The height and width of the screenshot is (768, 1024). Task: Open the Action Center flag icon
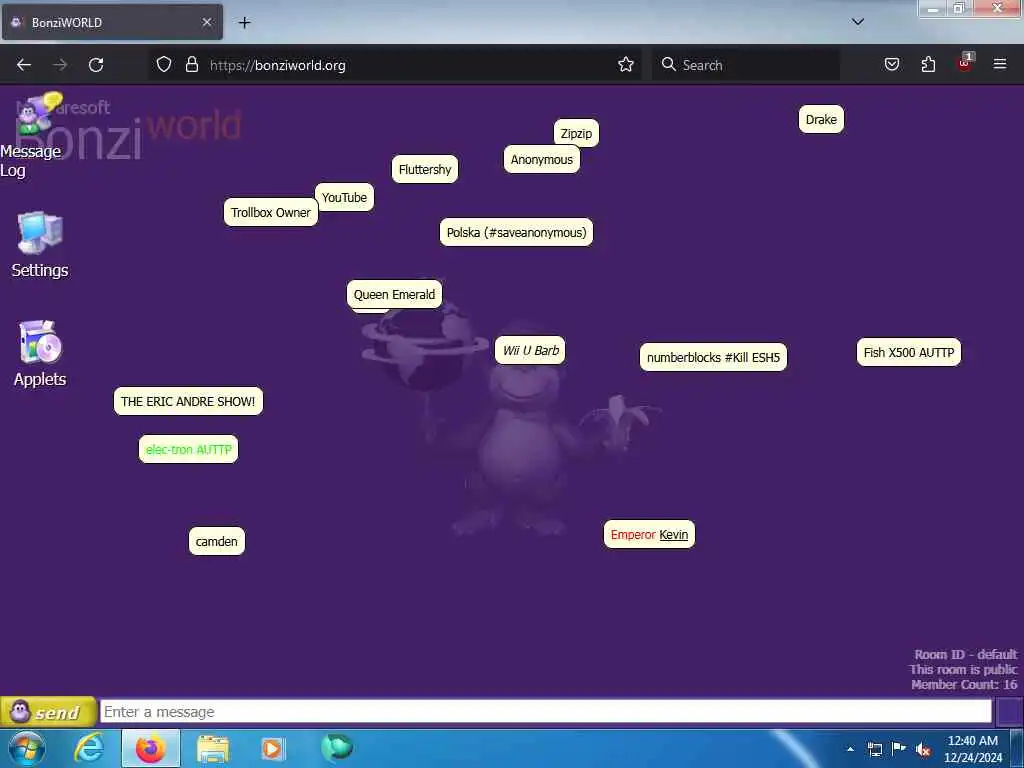coord(899,748)
